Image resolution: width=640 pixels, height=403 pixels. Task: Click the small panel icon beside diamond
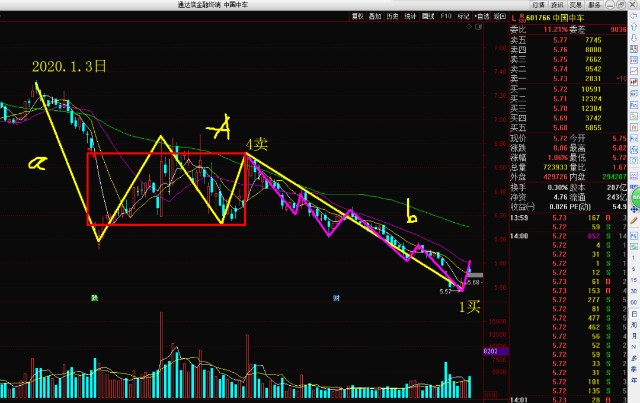[x=478, y=27]
